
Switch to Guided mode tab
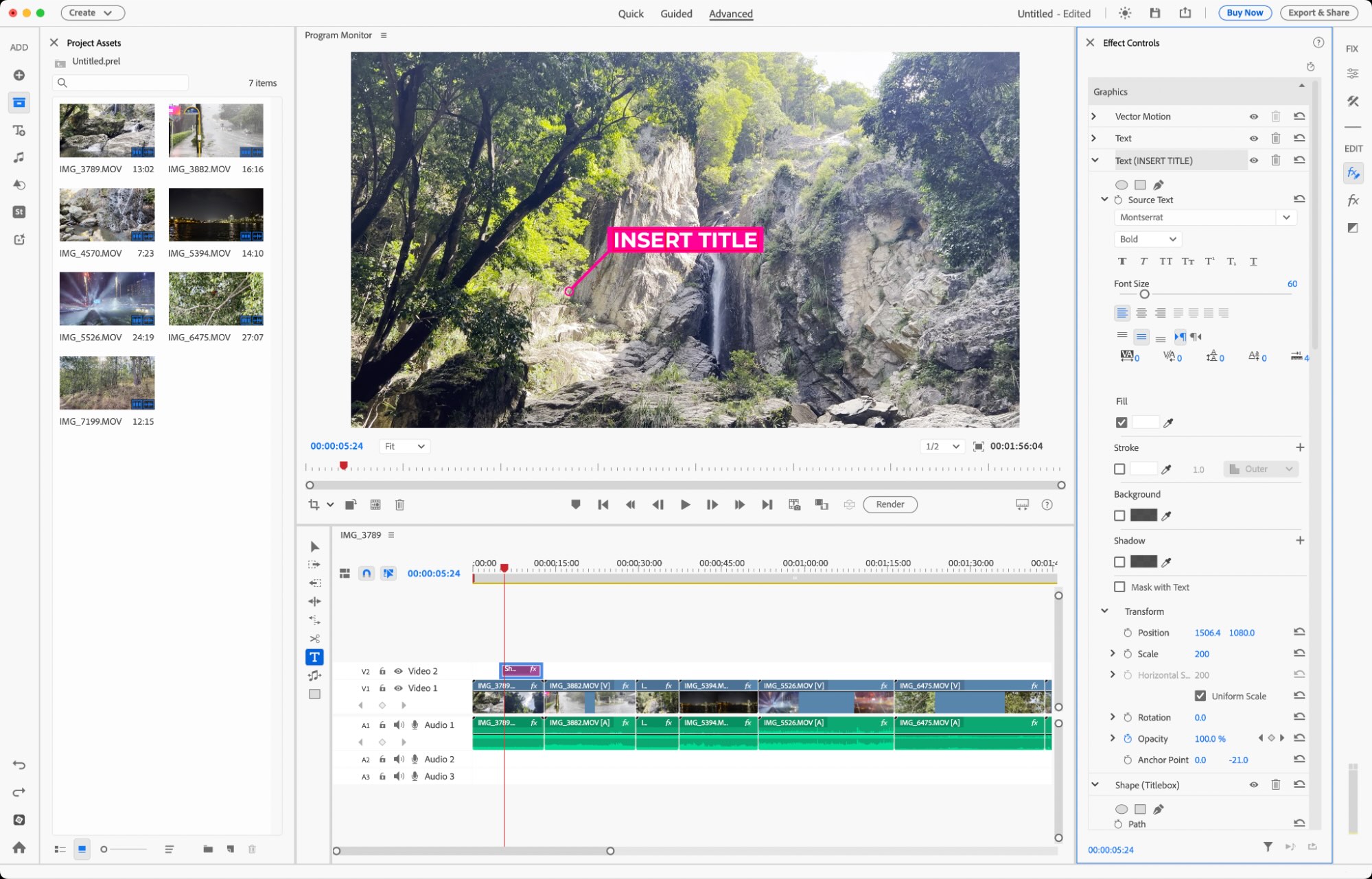pos(676,14)
